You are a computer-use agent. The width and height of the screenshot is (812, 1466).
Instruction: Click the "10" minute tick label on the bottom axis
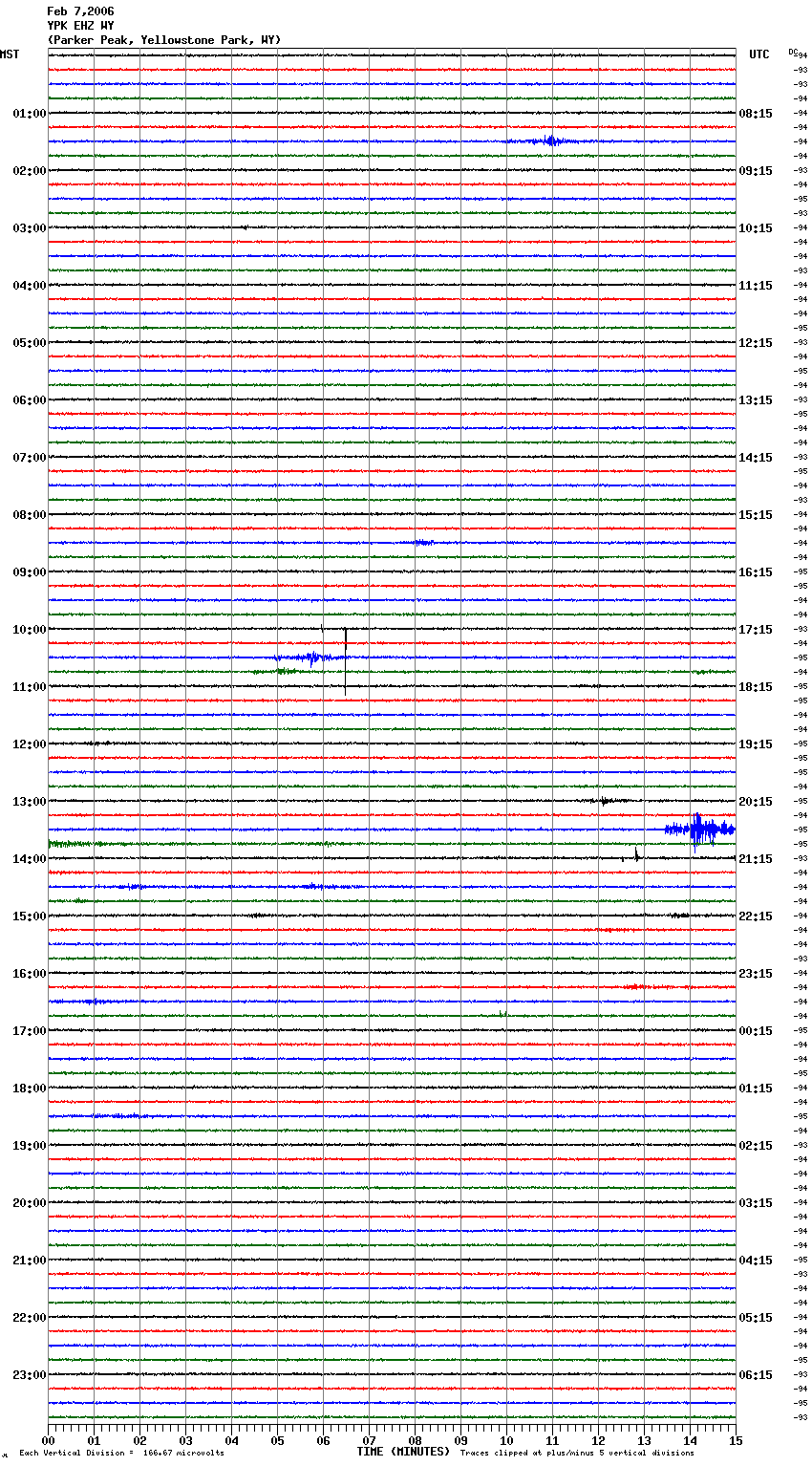click(x=506, y=1440)
